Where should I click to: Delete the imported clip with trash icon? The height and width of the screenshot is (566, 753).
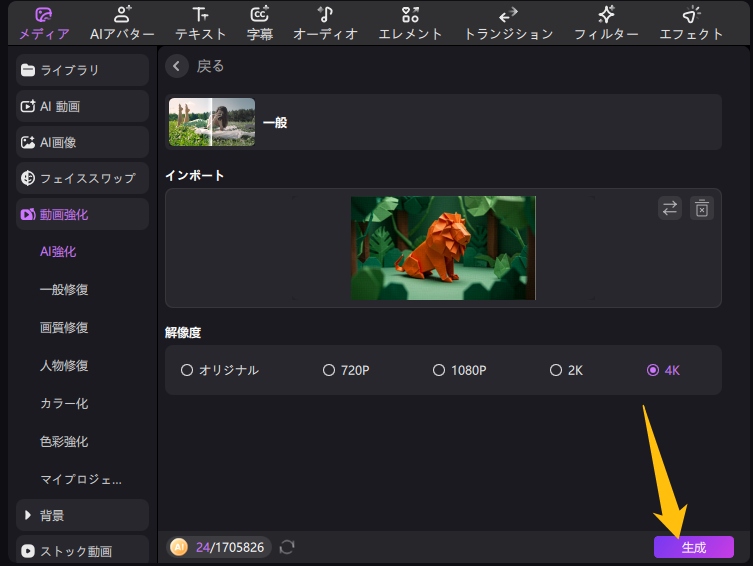(702, 208)
